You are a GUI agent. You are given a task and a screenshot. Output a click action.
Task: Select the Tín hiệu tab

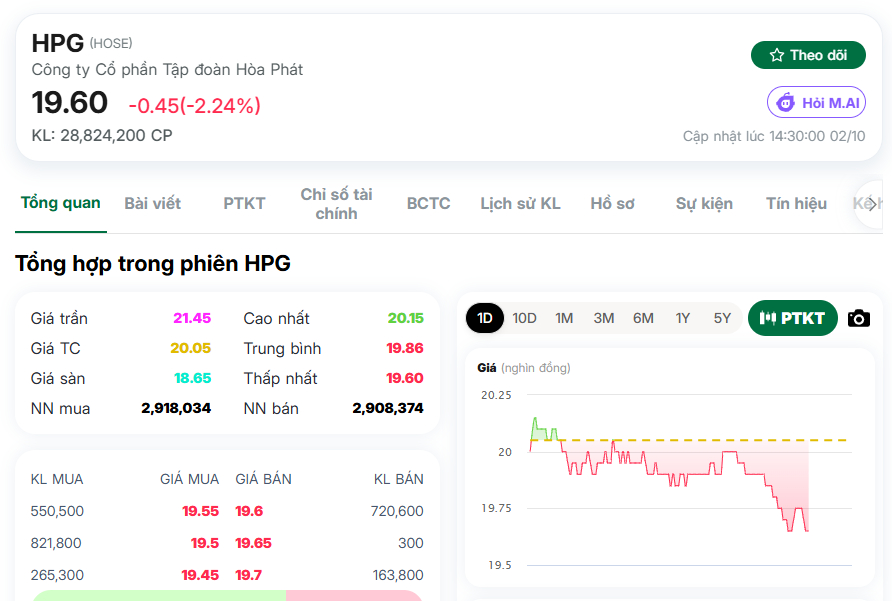(796, 203)
